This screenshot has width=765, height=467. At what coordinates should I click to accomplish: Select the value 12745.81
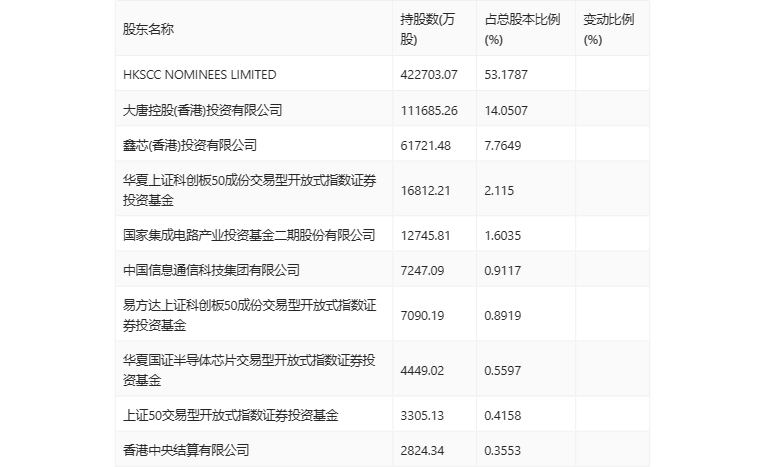pyautogui.click(x=425, y=236)
